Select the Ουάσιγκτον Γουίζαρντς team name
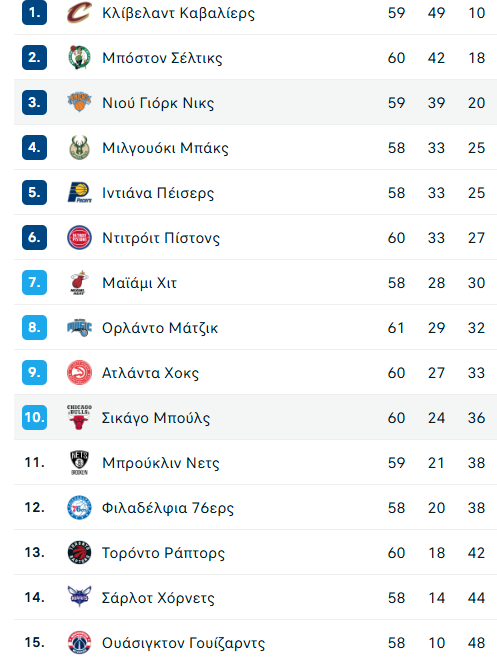 click(x=184, y=643)
